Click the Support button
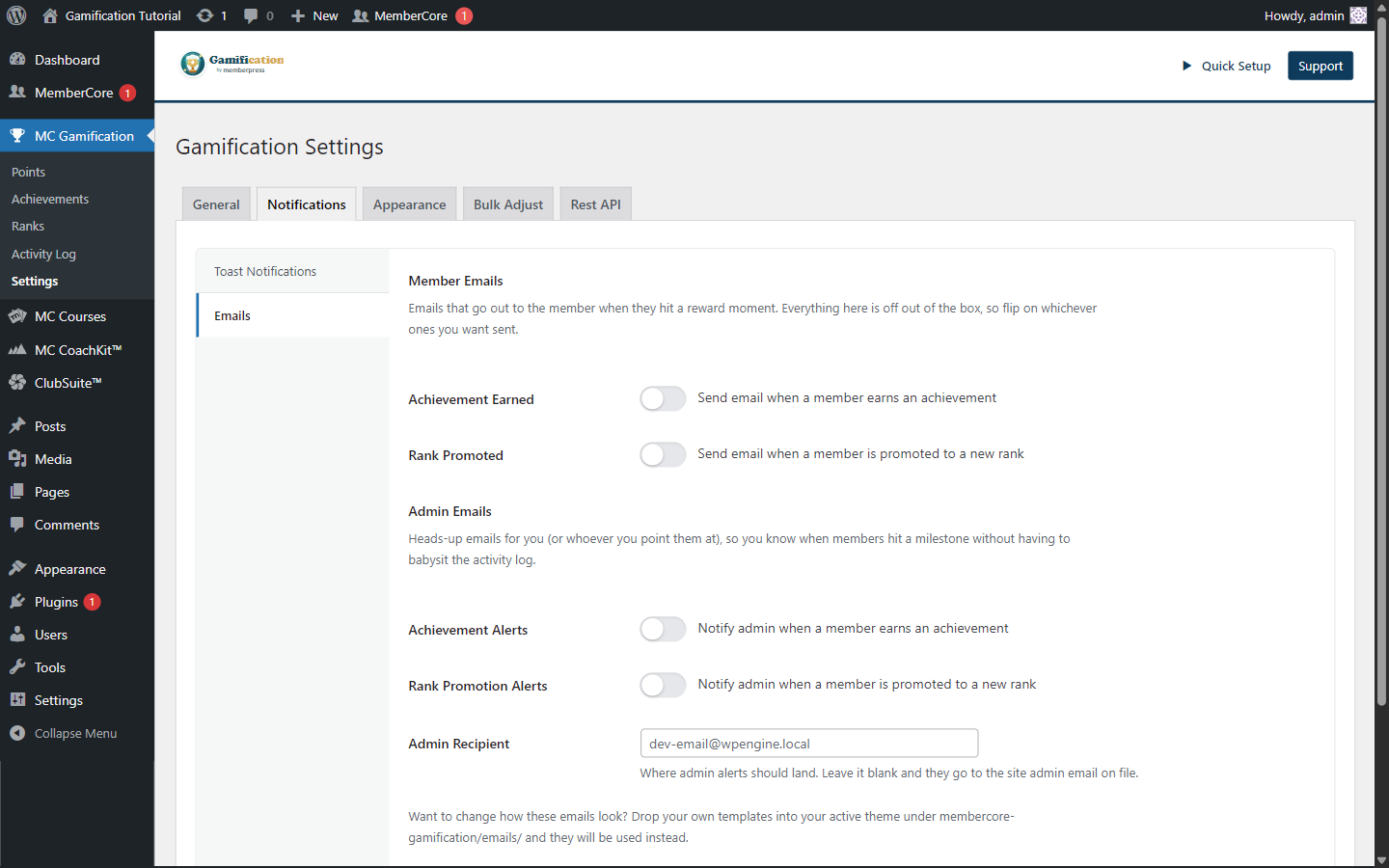 [1321, 66]
